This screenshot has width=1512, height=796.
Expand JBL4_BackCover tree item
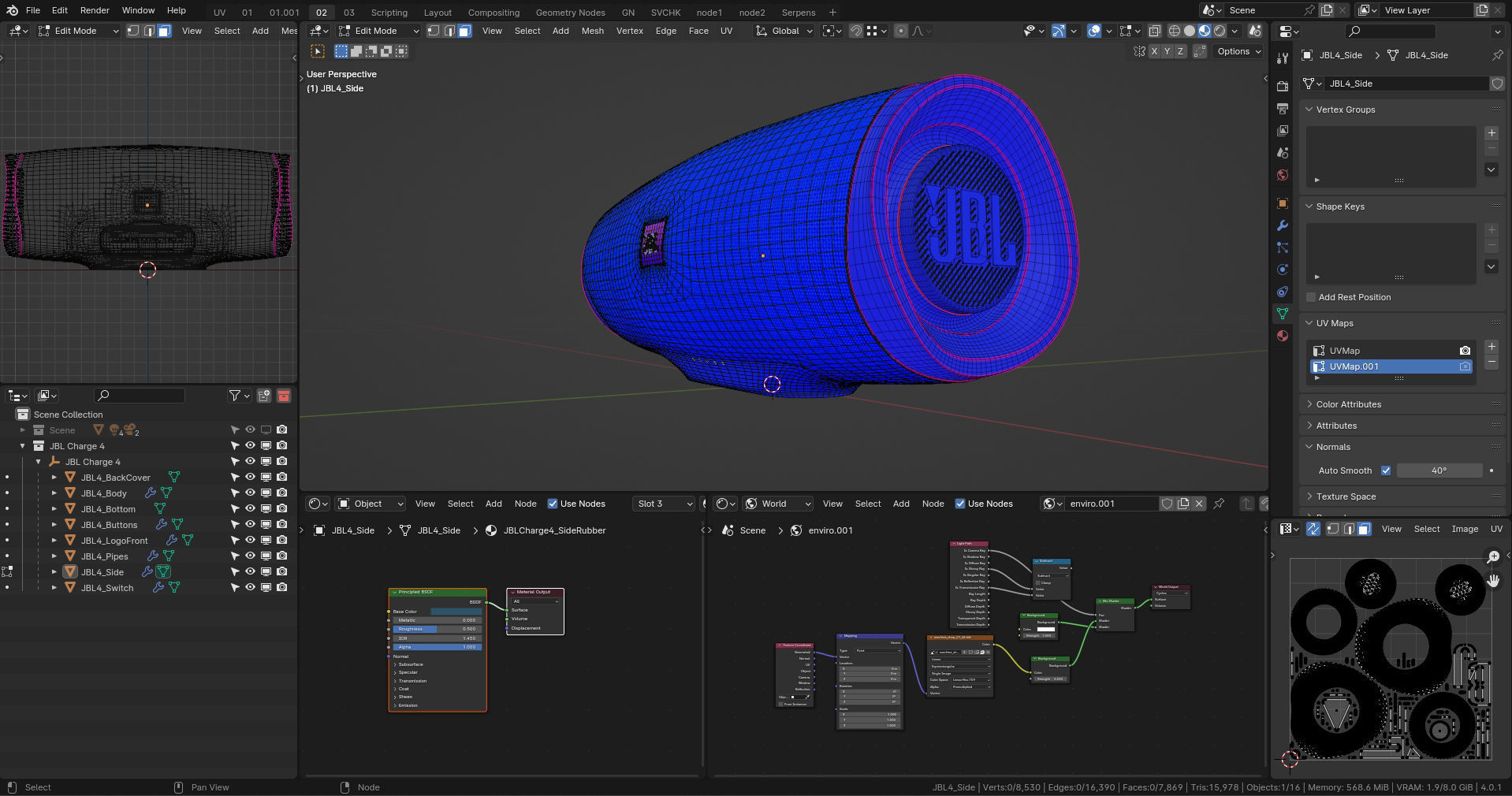pyautogui.click(x=54, y=478)
